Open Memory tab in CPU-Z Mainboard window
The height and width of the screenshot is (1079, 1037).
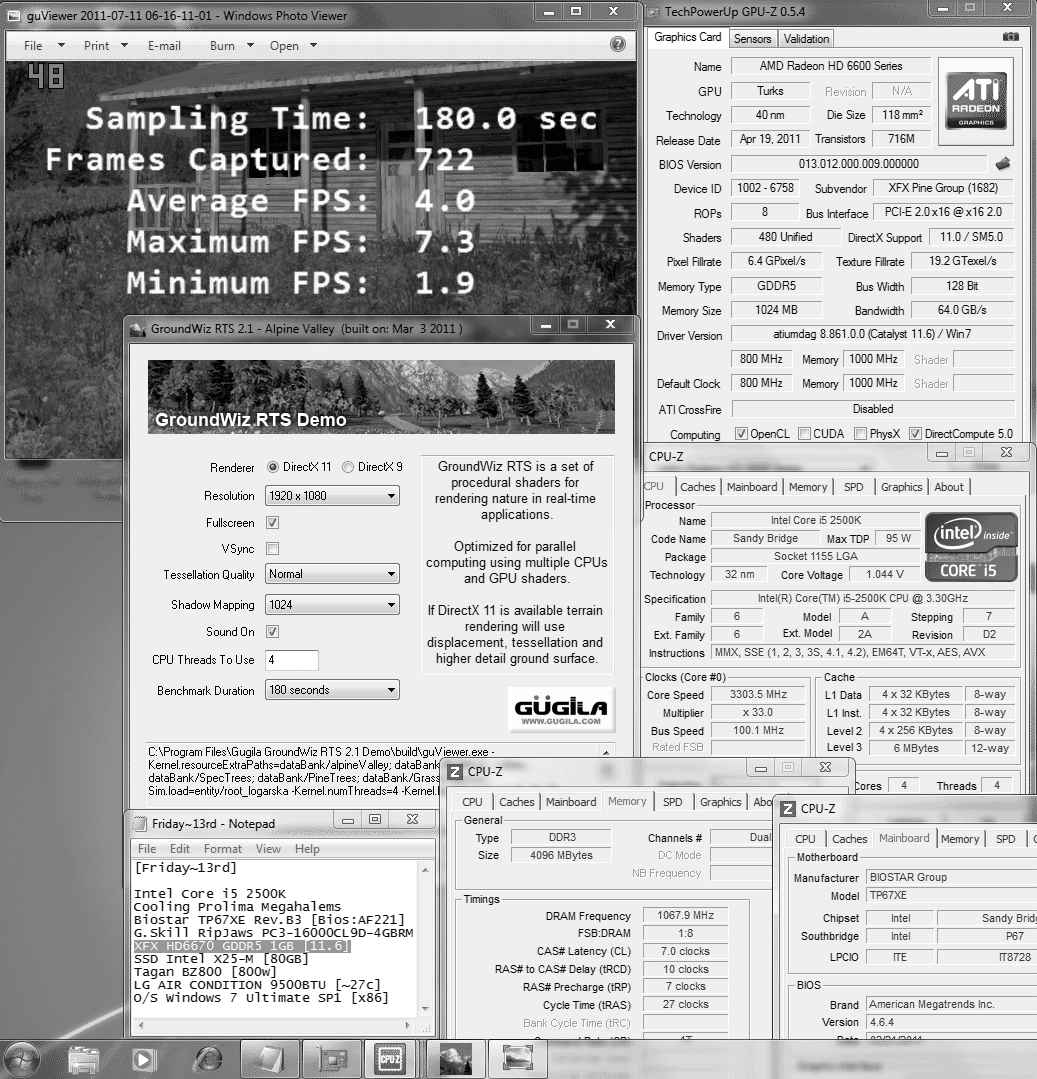[x=959, y=839]
